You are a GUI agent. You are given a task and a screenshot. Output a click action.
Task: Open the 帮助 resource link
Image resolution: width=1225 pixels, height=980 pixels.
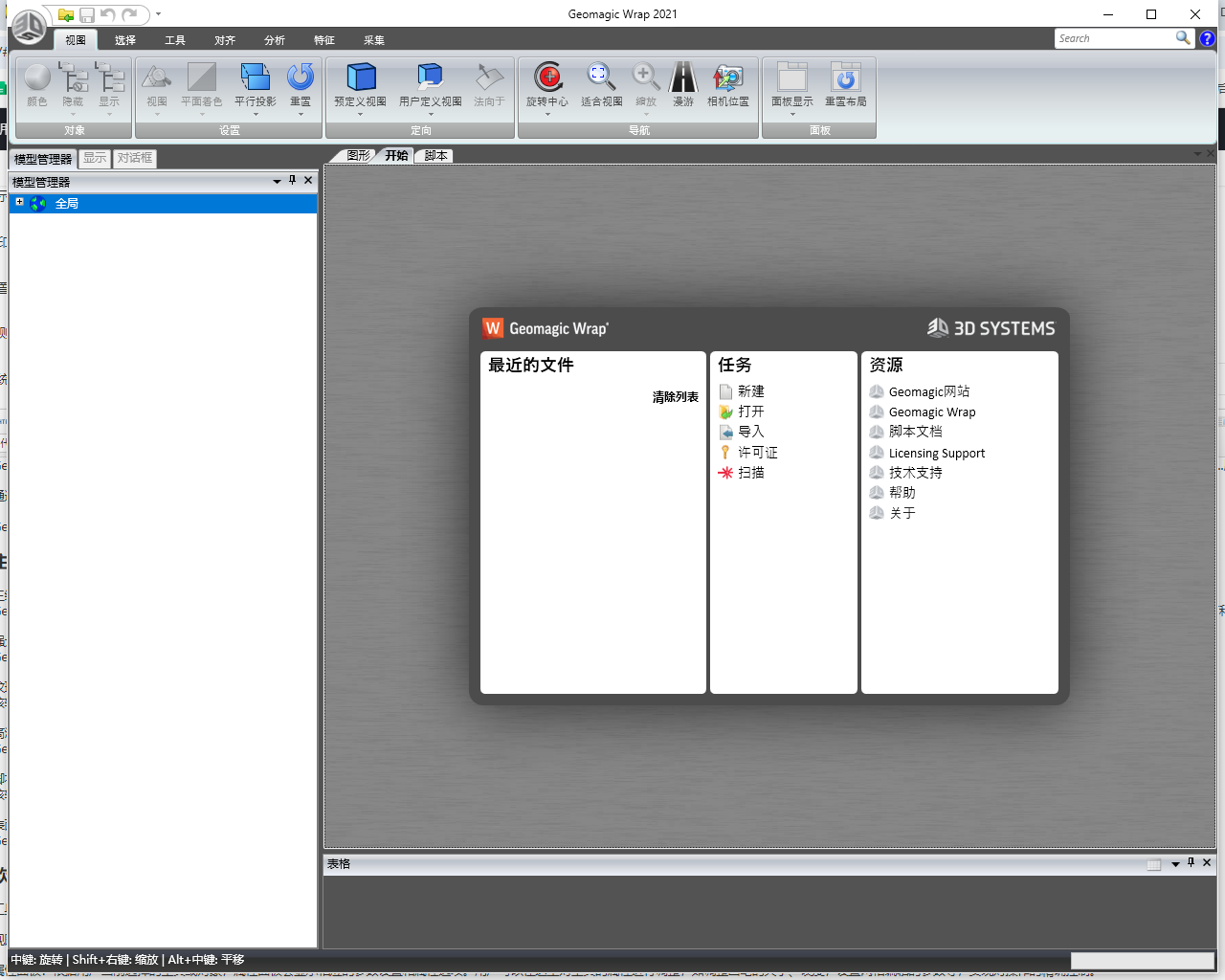coord(902,493)
